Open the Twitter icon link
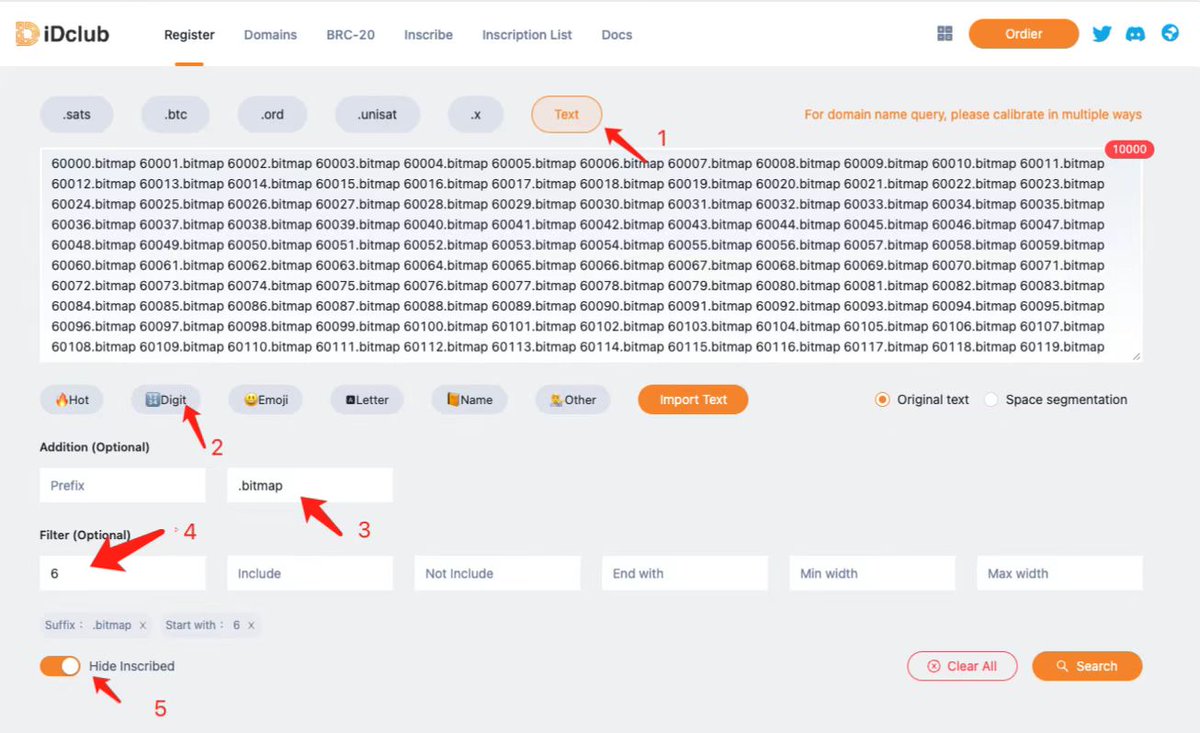The height and width of the screenshot is (733, 1200). click(1102, 34)
